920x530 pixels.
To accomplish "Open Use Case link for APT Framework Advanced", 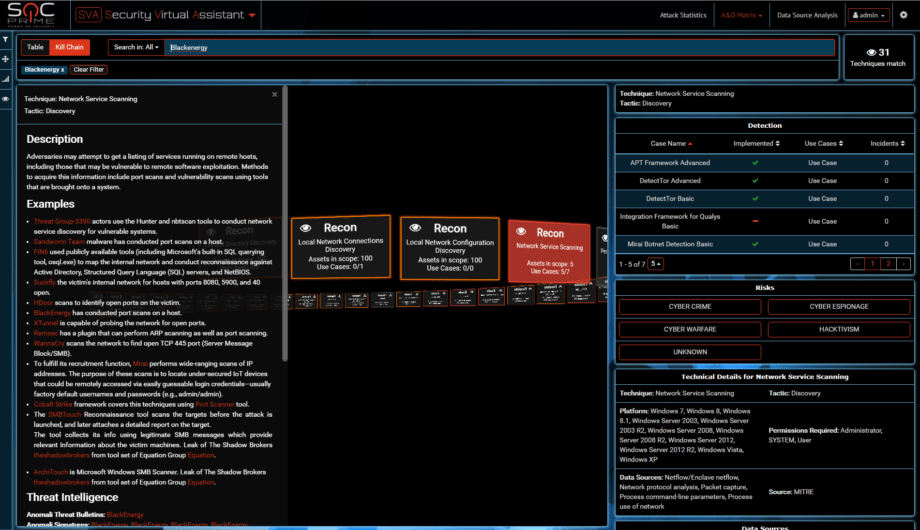I will 822,163.
